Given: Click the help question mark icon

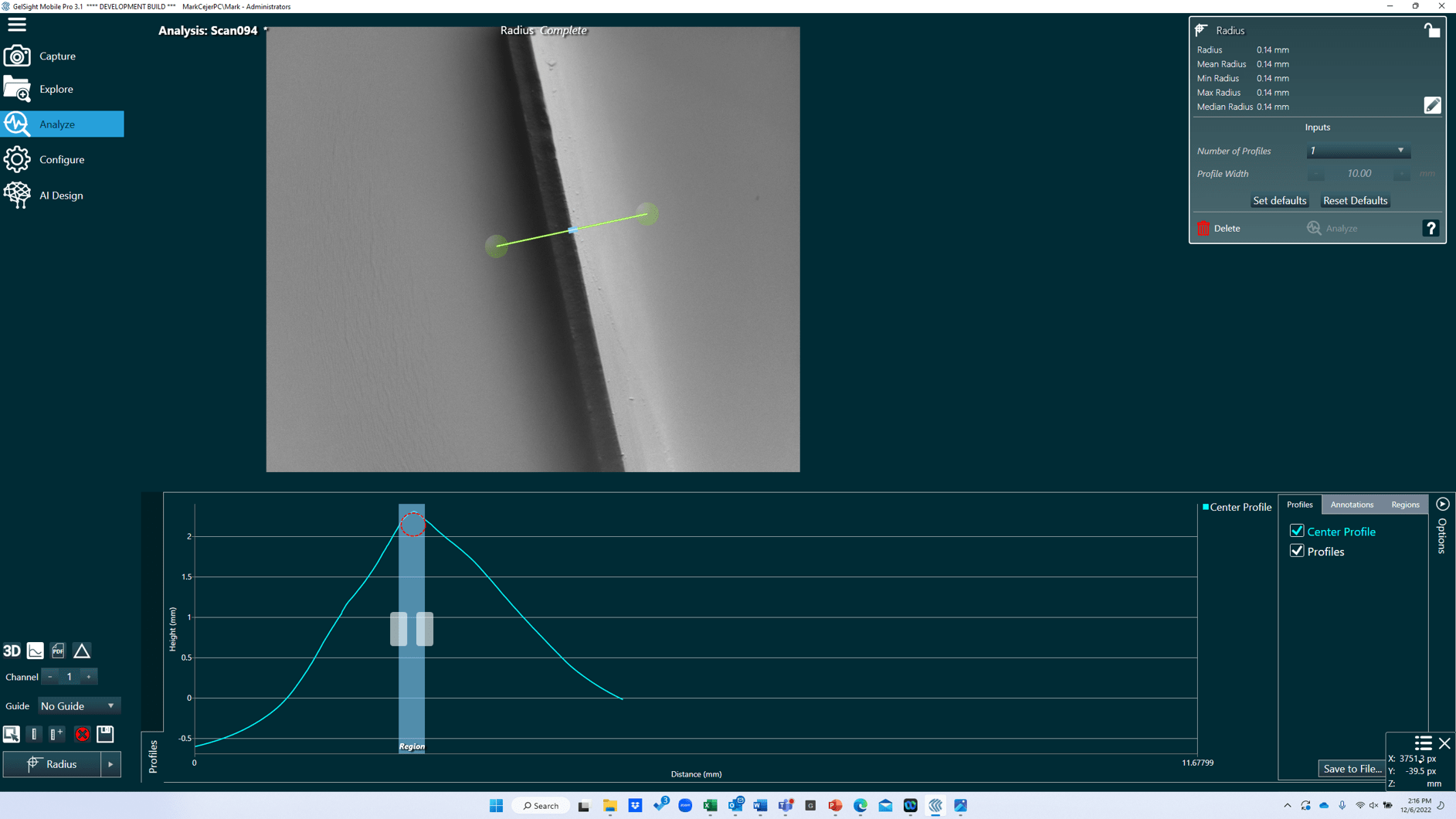Looking at the screenshot, I should pyautogui.click(x=1431, y=228).
